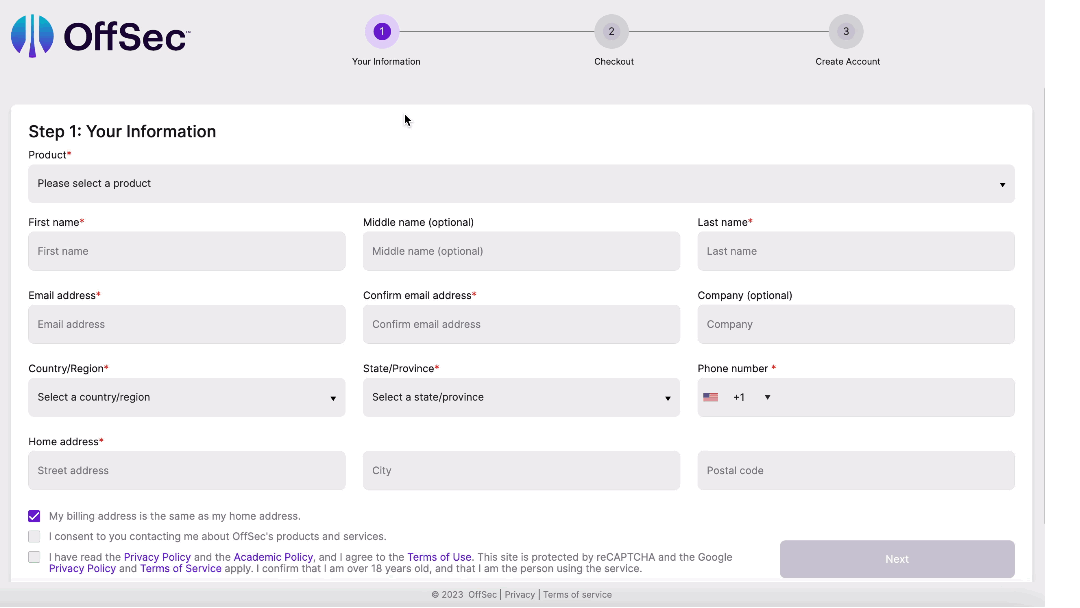Viewport: 1080px width, 608px height.
Task: Open the Terms of Use link
Action: [439, 557]
